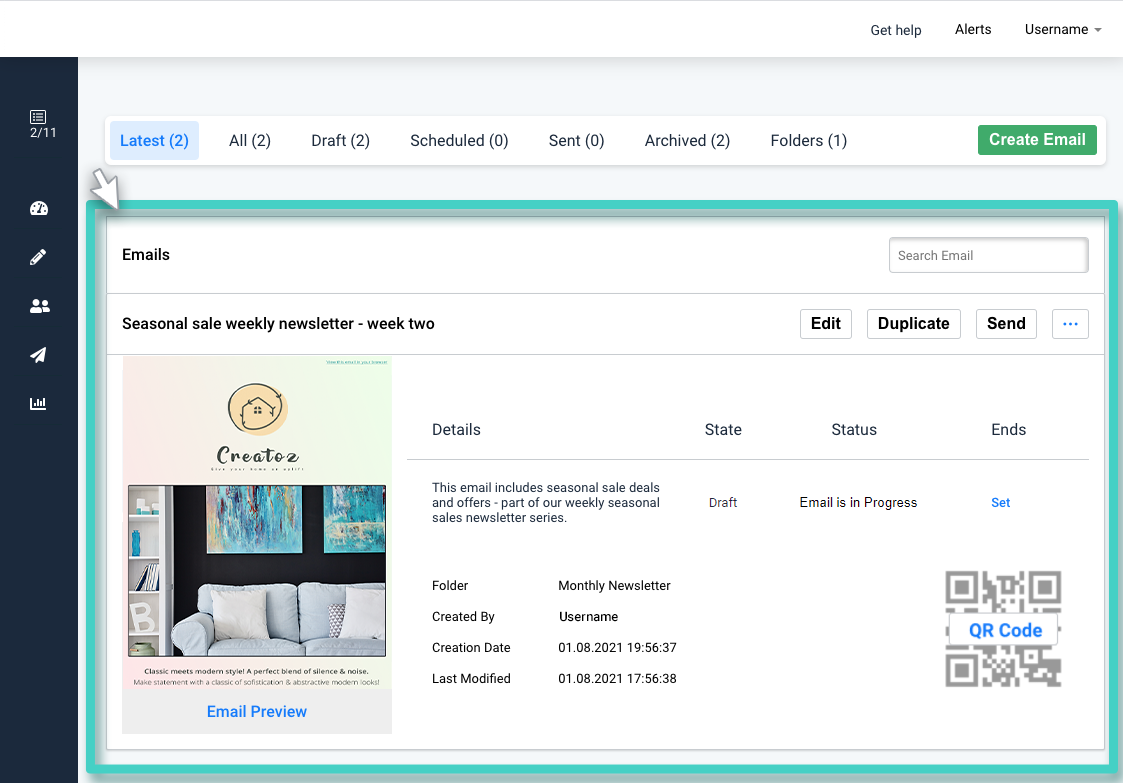
Task: Click the green Create Email button
Action: pos(1037,140)
